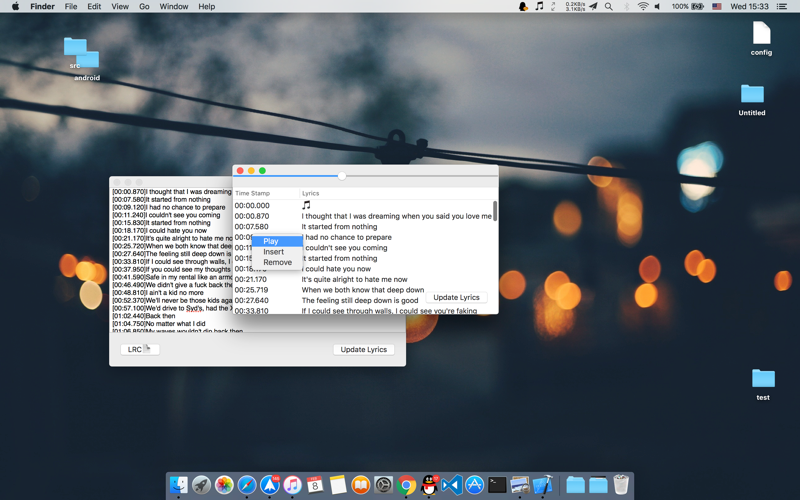Open Google Chrome from the dock
Screen dimensions: 800x500
click(x=406, y=486)
